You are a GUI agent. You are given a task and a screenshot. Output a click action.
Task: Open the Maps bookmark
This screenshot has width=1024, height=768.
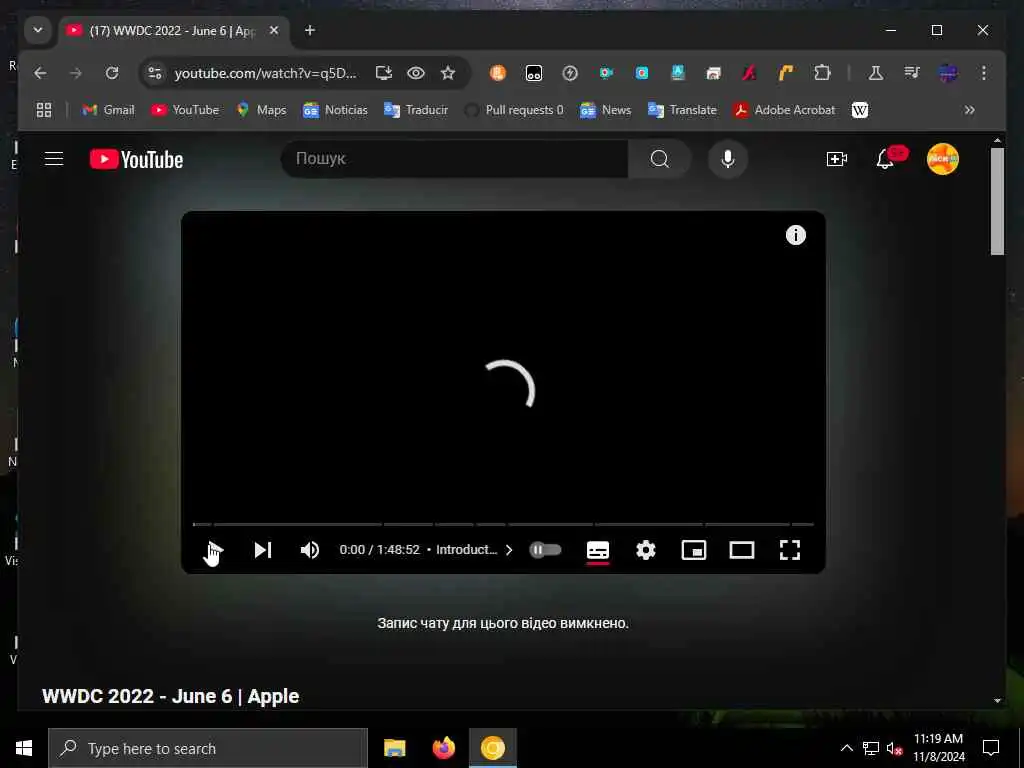coord(261,110)
